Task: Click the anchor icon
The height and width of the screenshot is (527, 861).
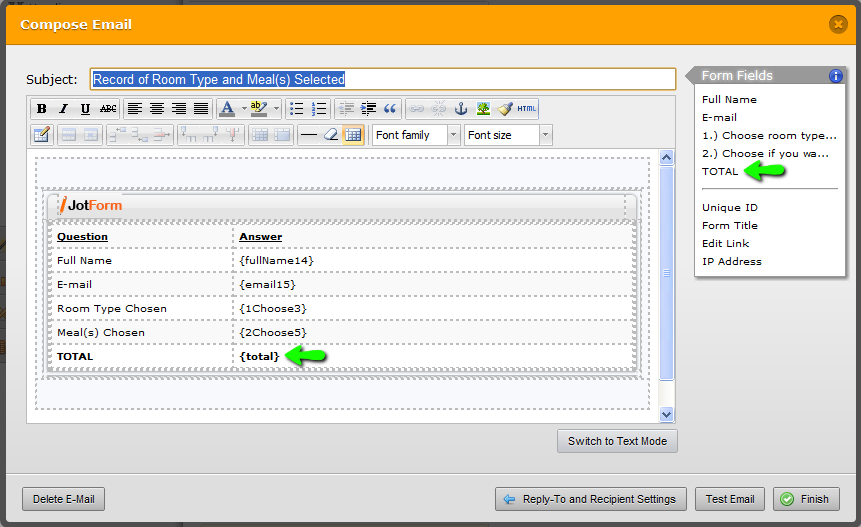Action: pos(461,109)
